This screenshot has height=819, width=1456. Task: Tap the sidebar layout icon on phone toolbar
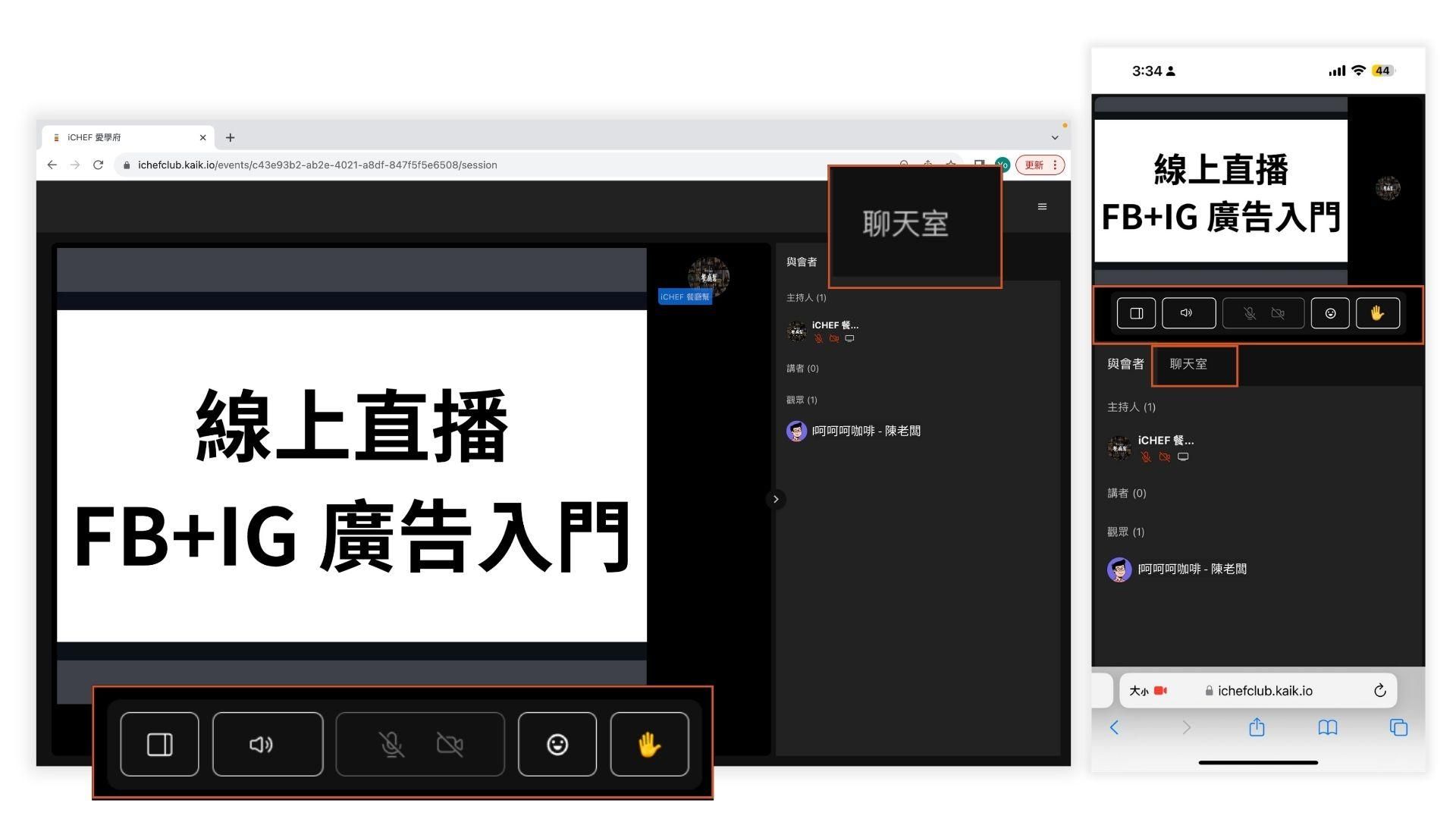click(1136, 313)
